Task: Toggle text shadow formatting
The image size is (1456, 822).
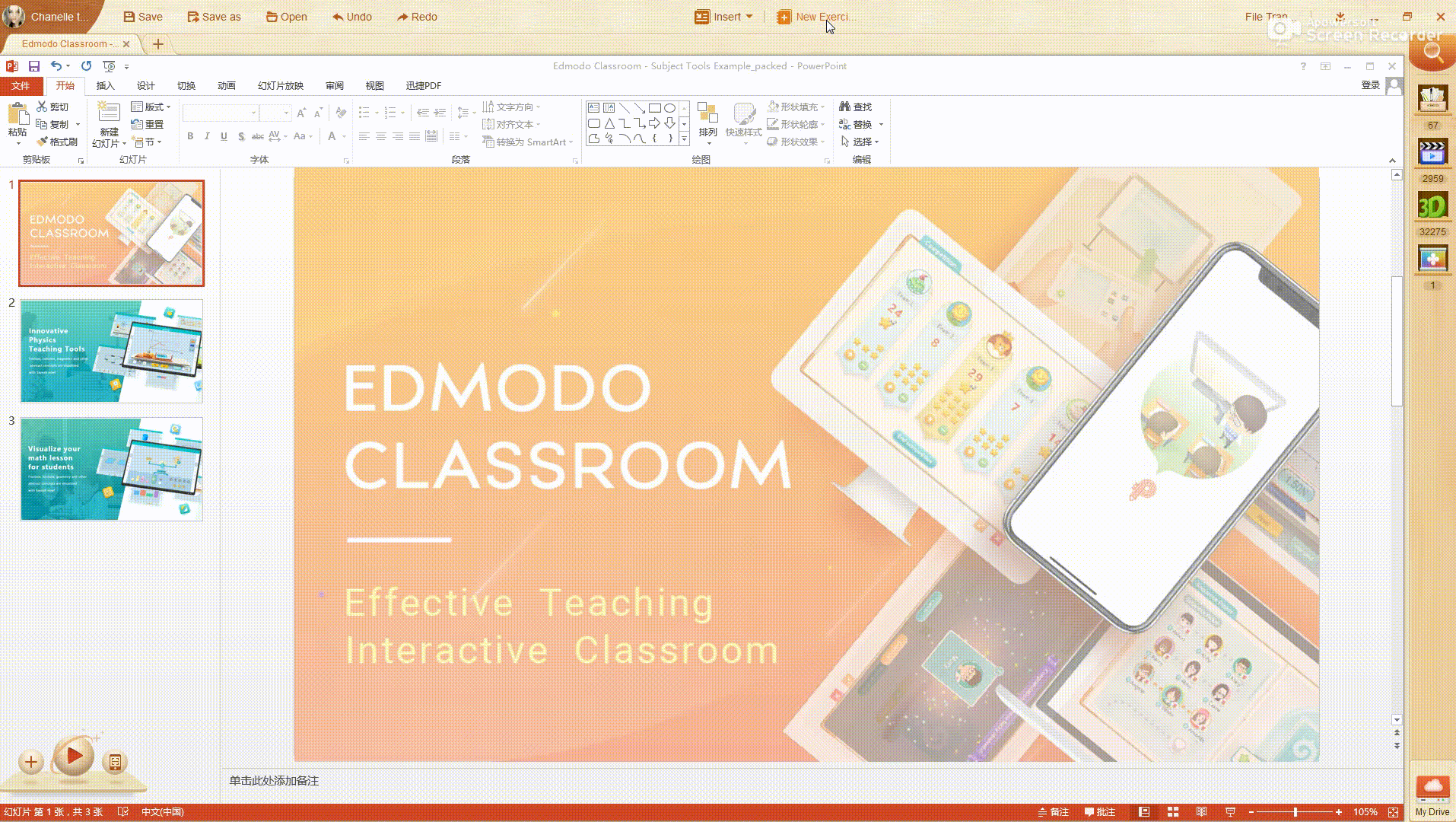Action: [241, 136]
